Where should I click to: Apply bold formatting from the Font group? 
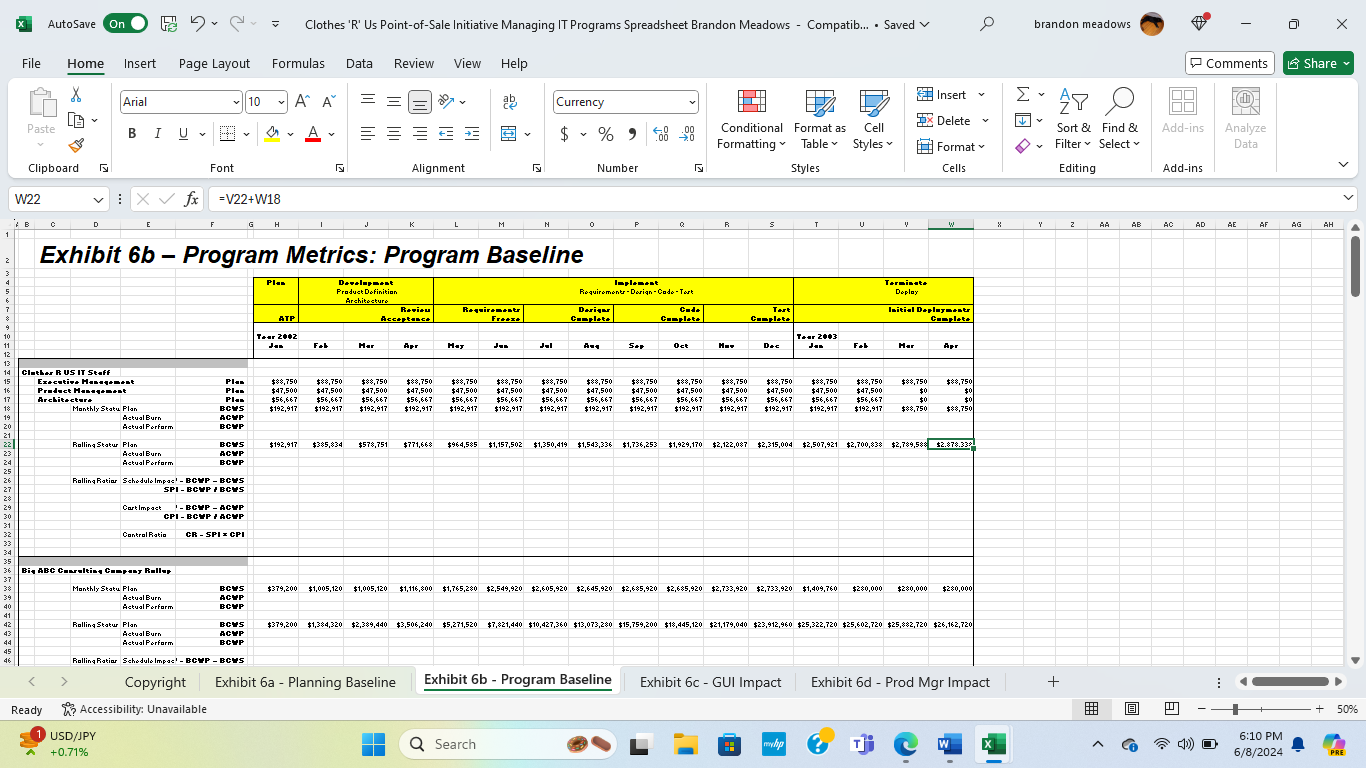[131, 133]
